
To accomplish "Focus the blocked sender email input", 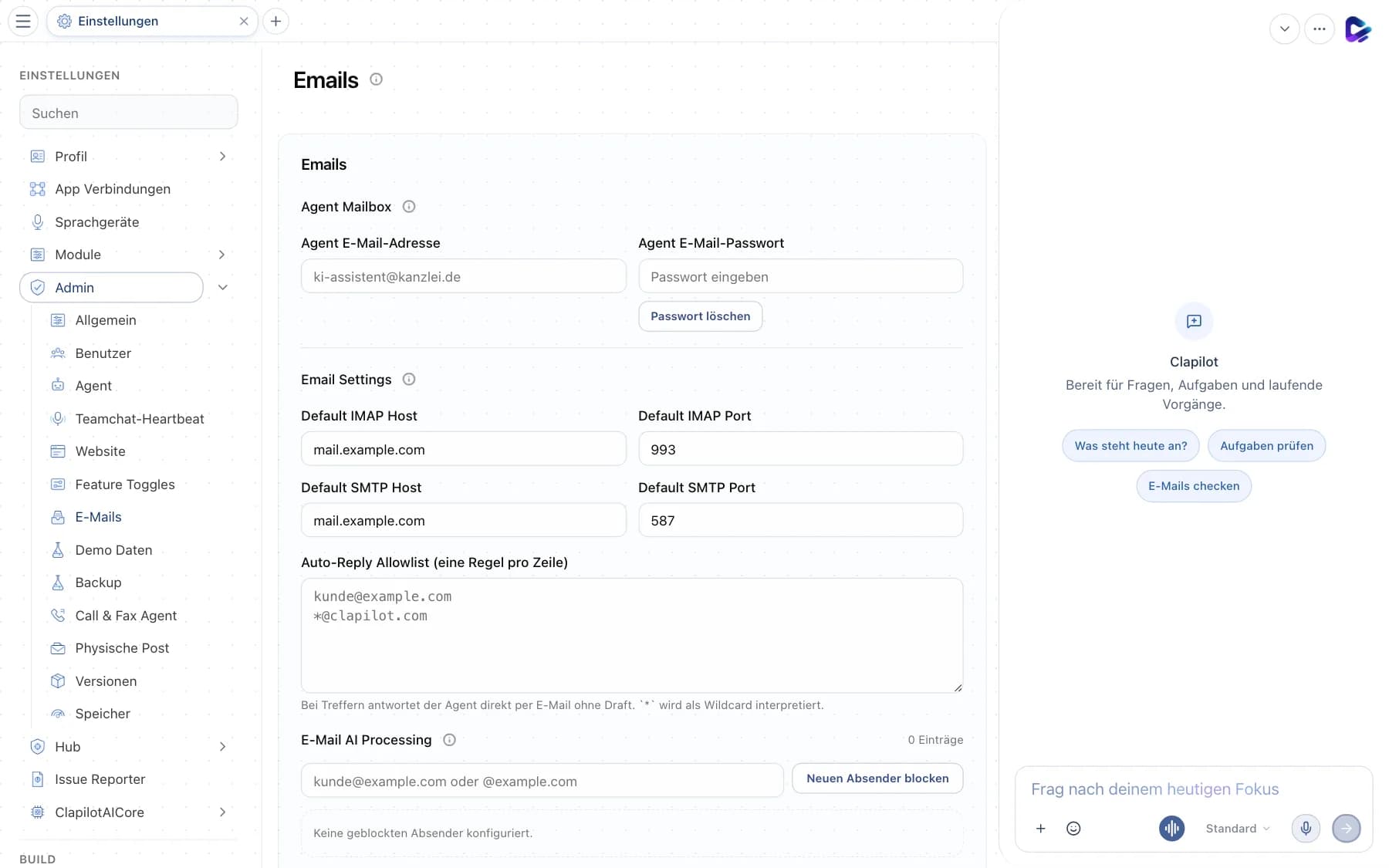I will pyautogui.click(x=542, y=781).
